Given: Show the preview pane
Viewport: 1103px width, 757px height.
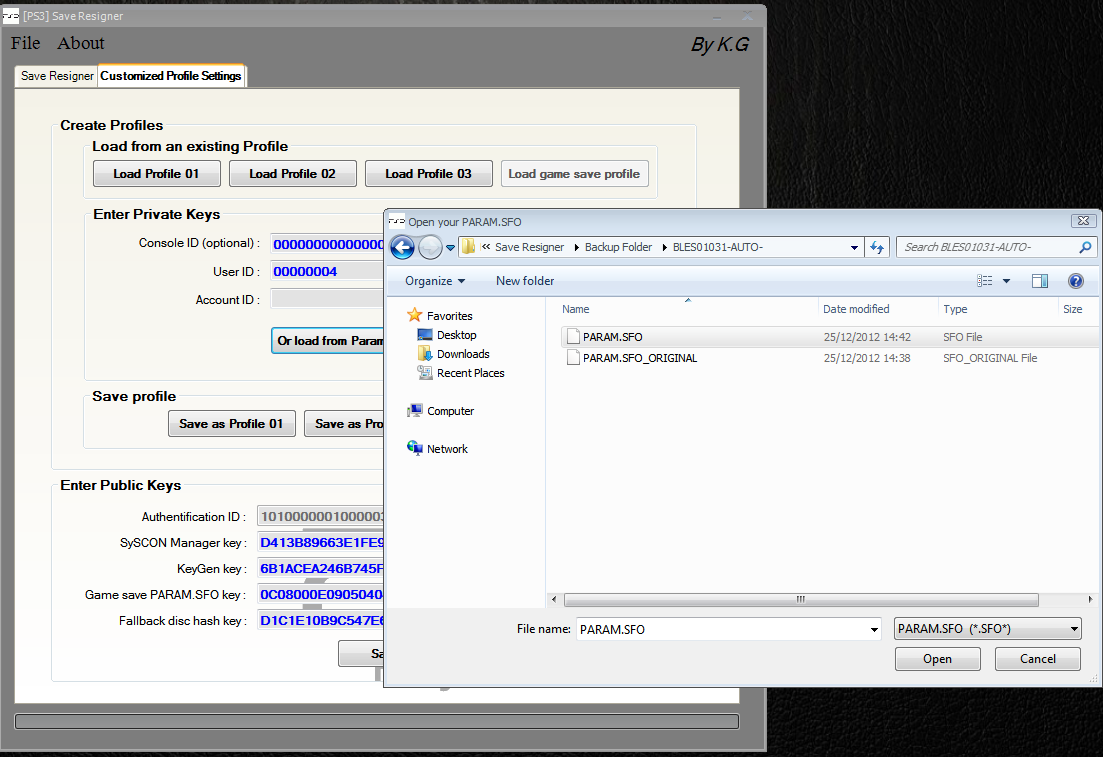Looking at the screenshot, I should coord(1040,281).
